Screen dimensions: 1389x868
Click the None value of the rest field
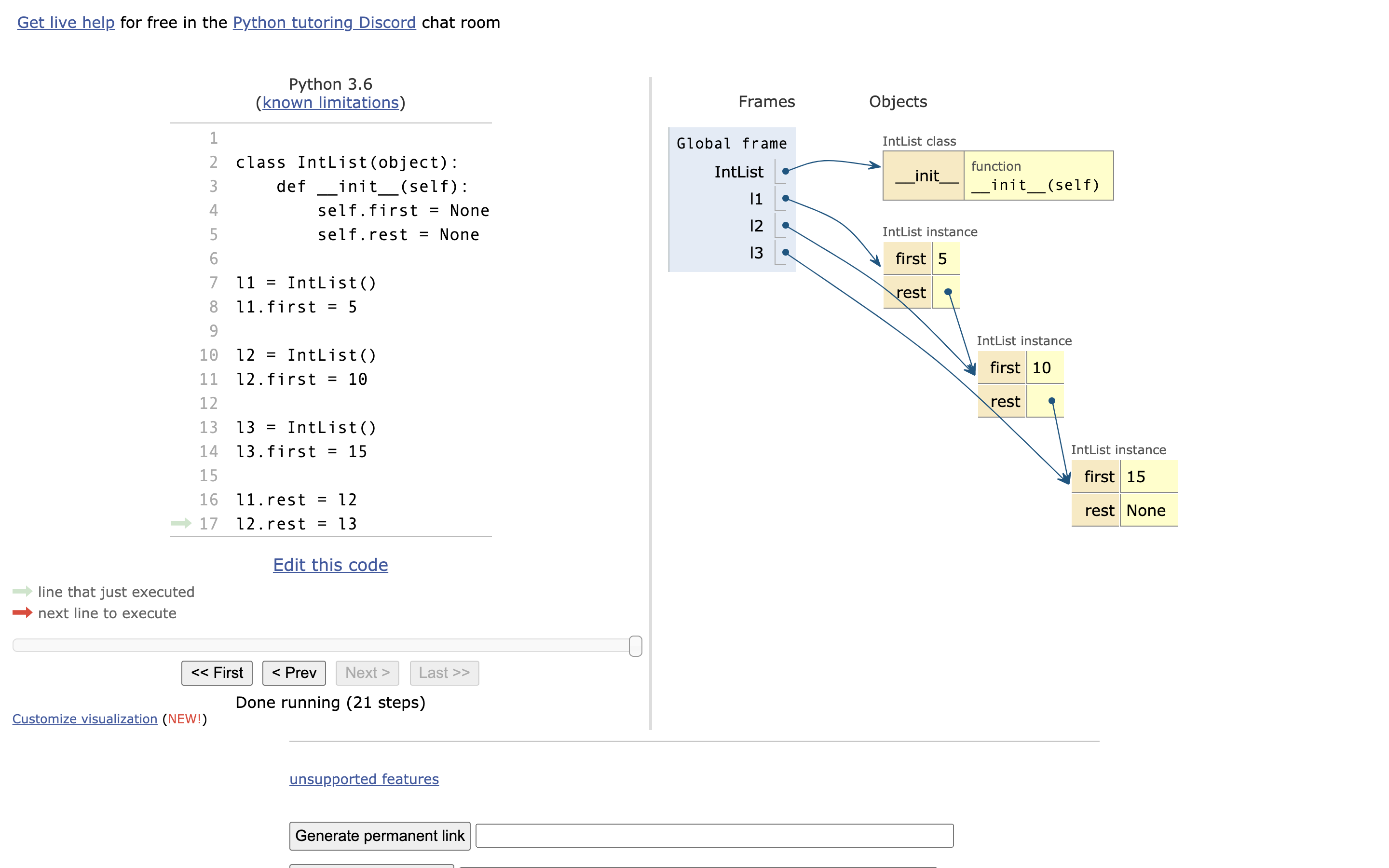click(1145, 510)
